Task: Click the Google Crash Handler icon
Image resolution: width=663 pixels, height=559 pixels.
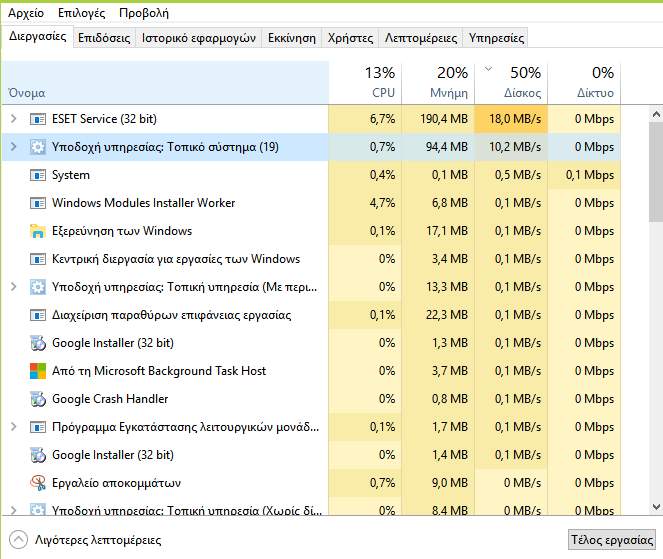Action: (38, 399)
